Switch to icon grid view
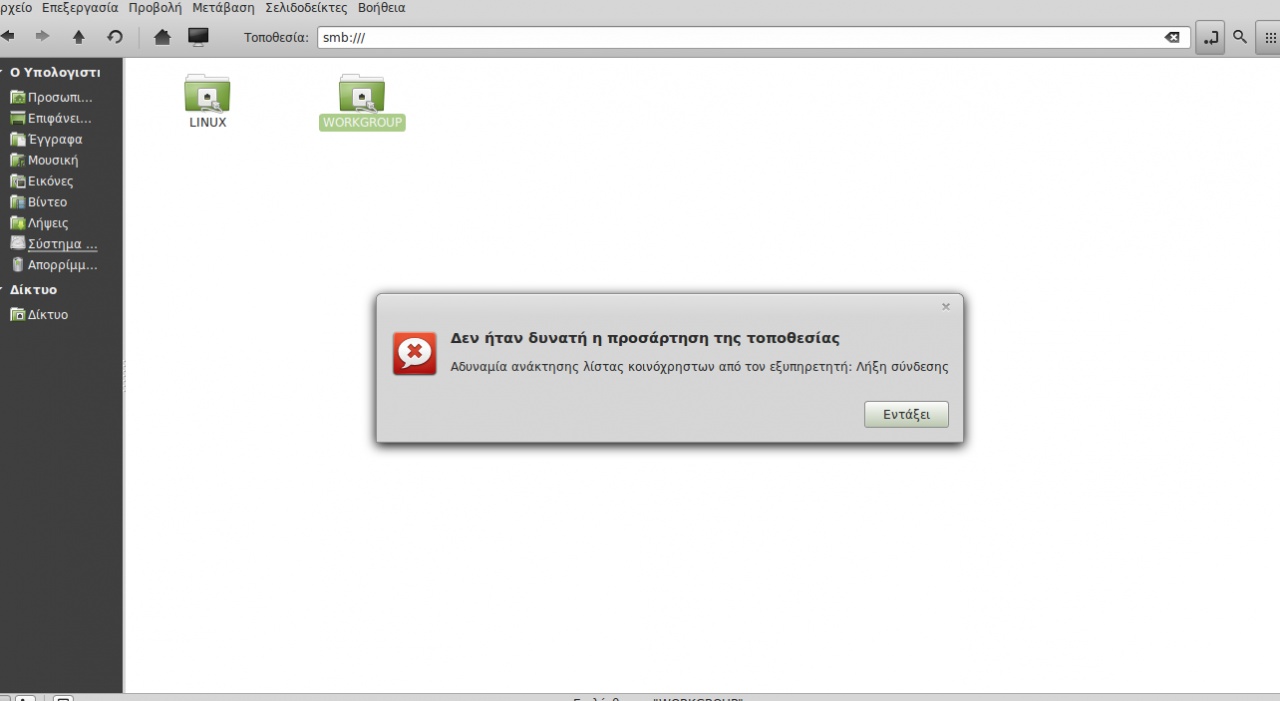The height and width of the screenshot is (701, 1280). click(x=1271, y=37)
